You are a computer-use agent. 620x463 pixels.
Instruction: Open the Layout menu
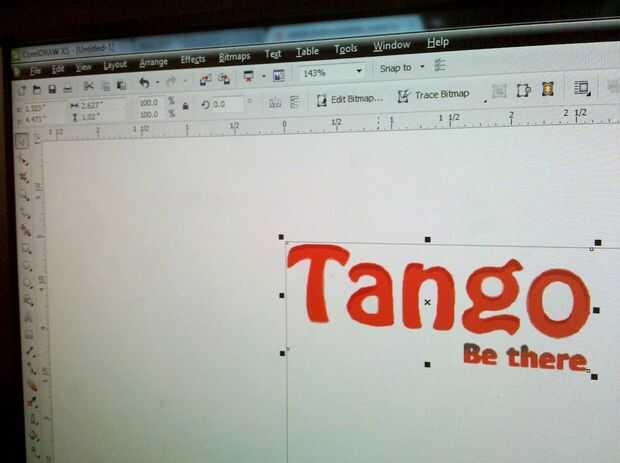coord(115,66)
